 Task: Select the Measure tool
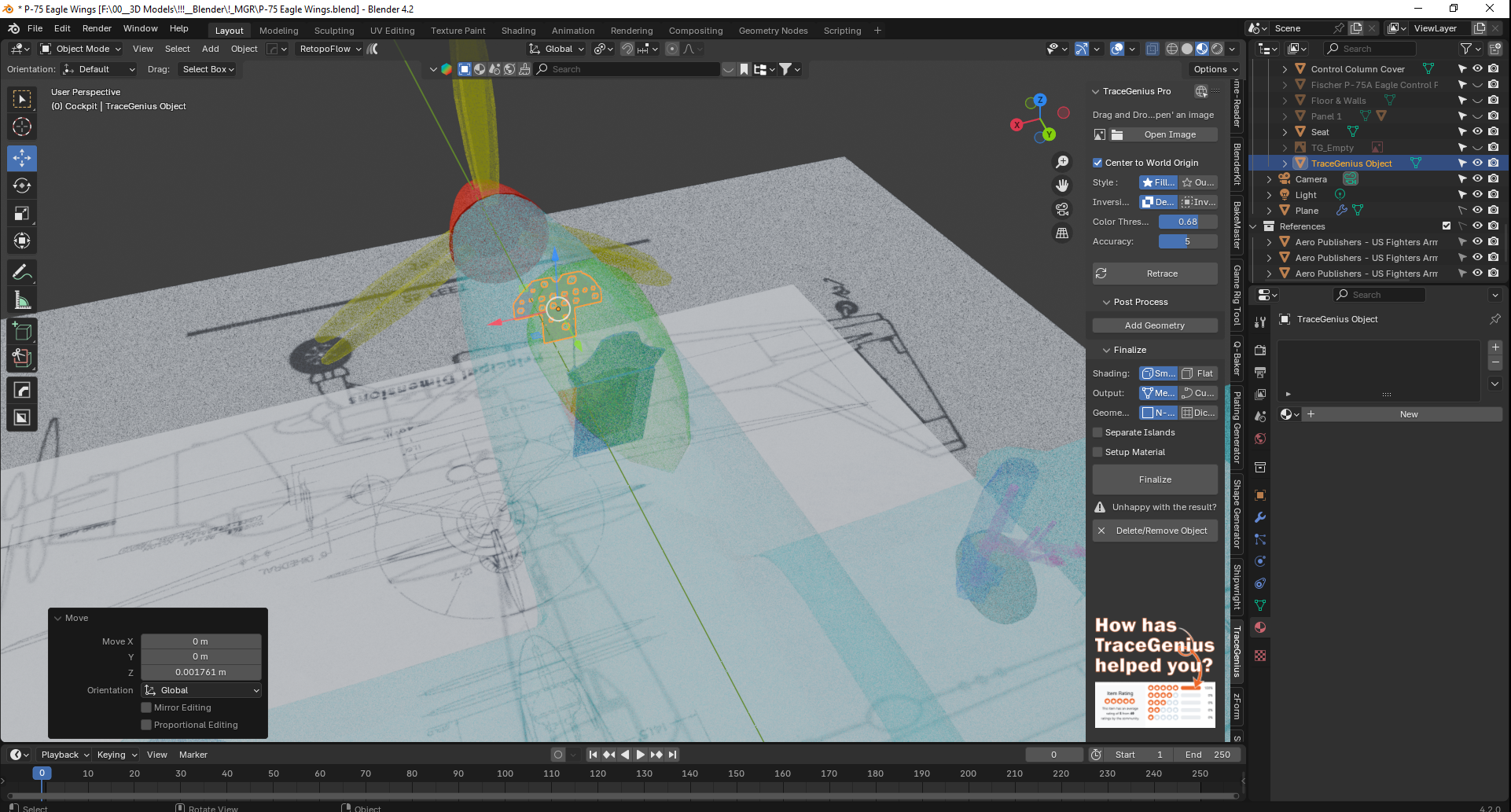pos(22,300)
